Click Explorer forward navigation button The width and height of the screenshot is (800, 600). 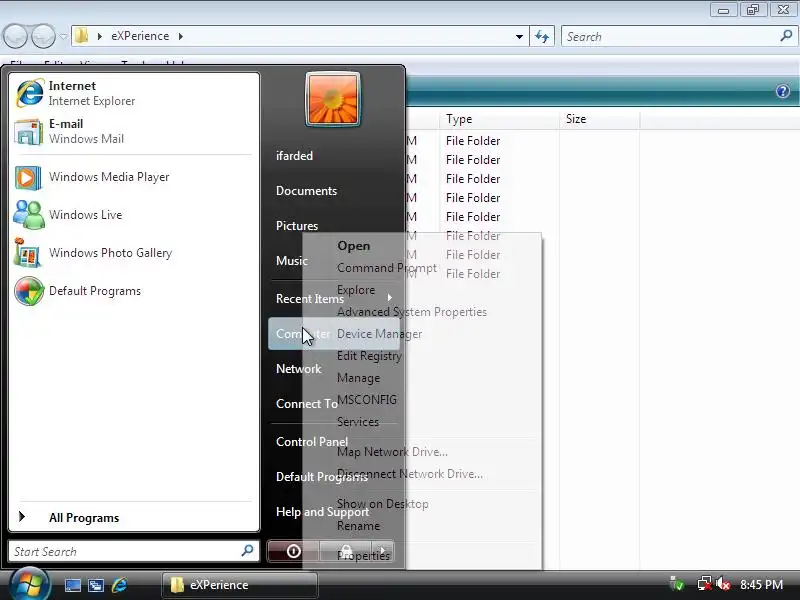43,36
